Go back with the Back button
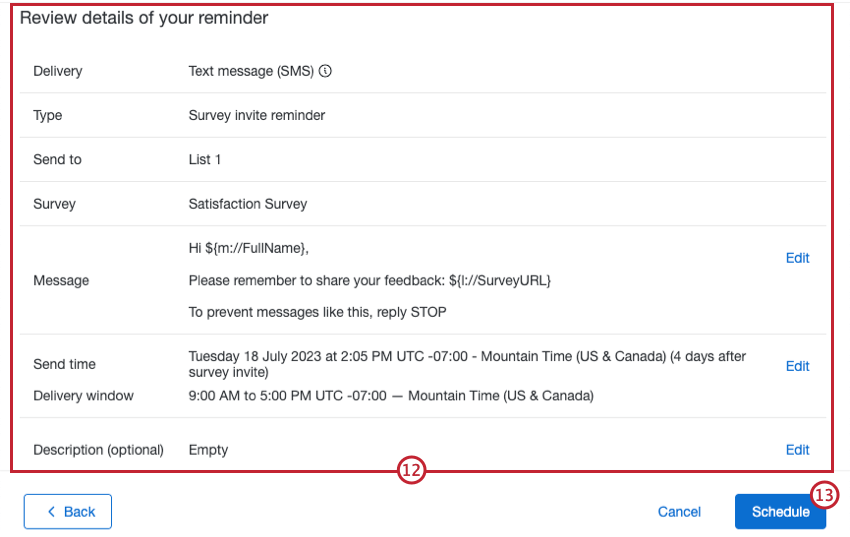 [x=68, y=512]
